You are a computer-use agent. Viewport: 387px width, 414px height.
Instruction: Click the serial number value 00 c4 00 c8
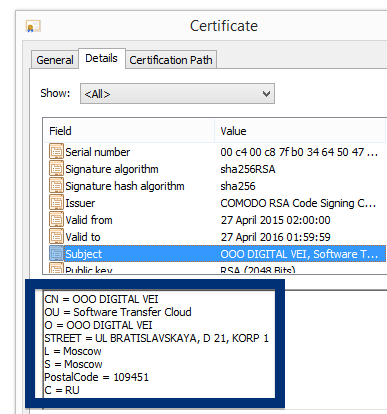(299, 152)
